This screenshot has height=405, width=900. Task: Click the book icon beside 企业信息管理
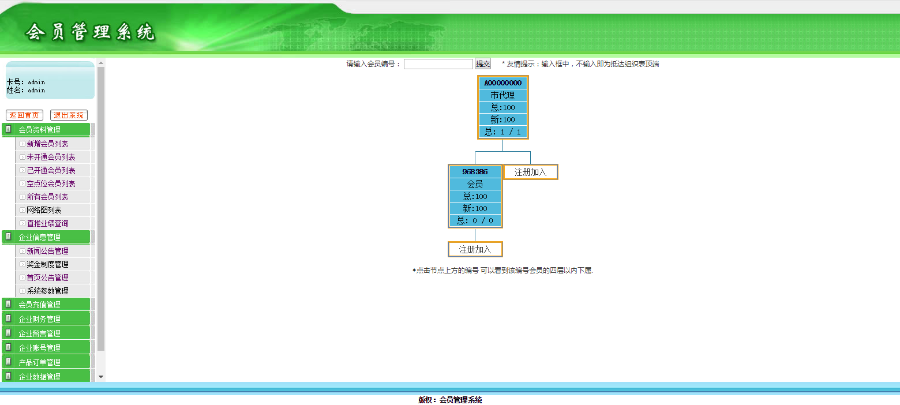[8, 236]
